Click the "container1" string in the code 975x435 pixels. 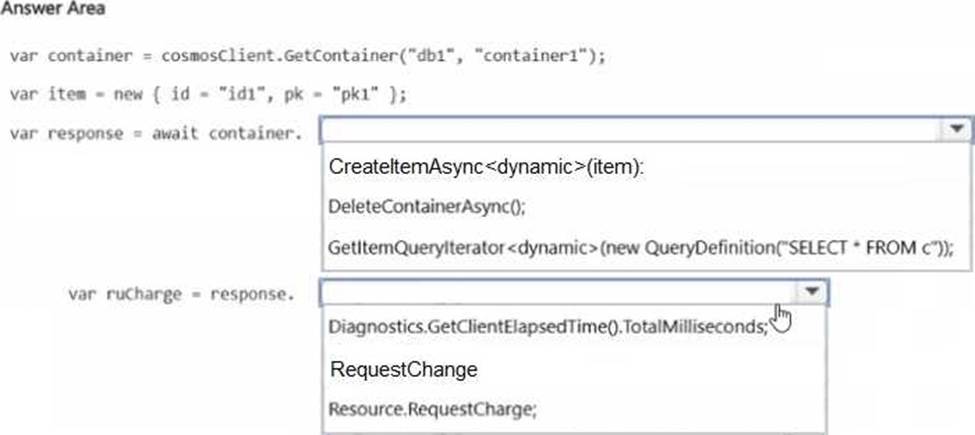[x=533, y=56]
